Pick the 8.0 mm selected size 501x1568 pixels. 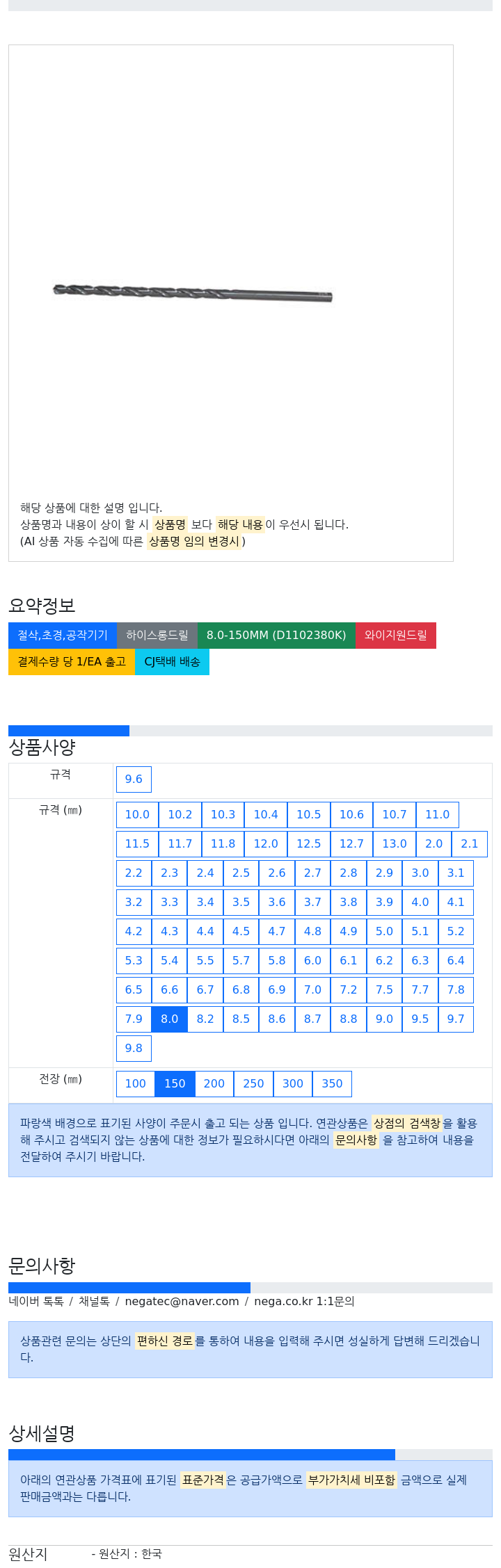pyautogui.click(x=170, y=1019)
